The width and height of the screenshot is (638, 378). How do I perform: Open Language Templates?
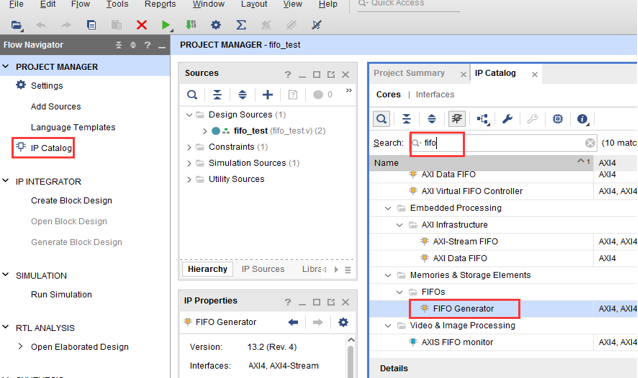[x=73, y=127]
